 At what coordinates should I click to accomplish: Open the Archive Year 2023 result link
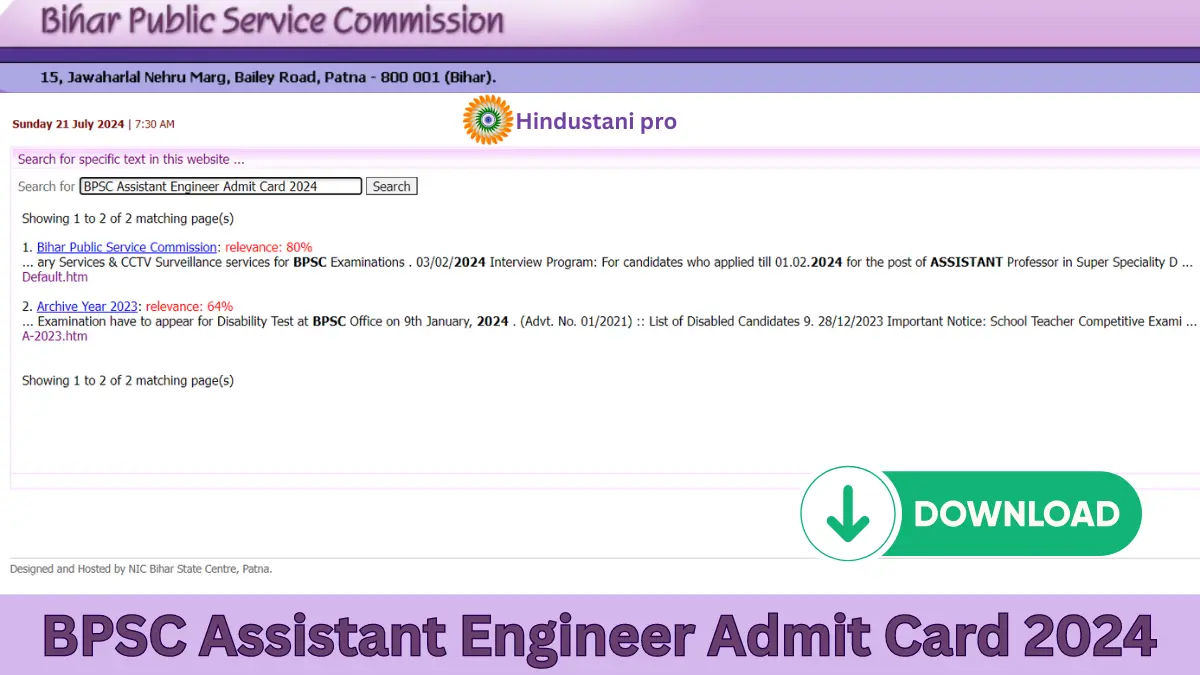click(x=87, y=307)
